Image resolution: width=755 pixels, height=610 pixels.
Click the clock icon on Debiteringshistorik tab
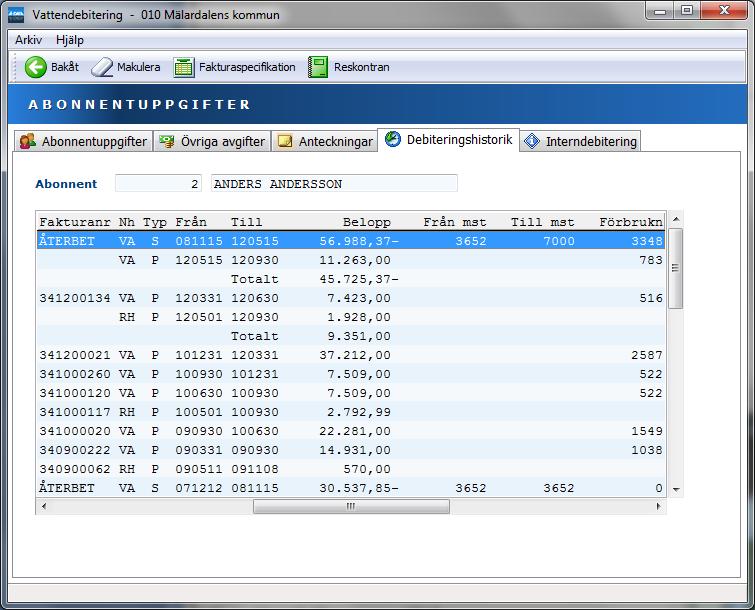pos(393,139)
